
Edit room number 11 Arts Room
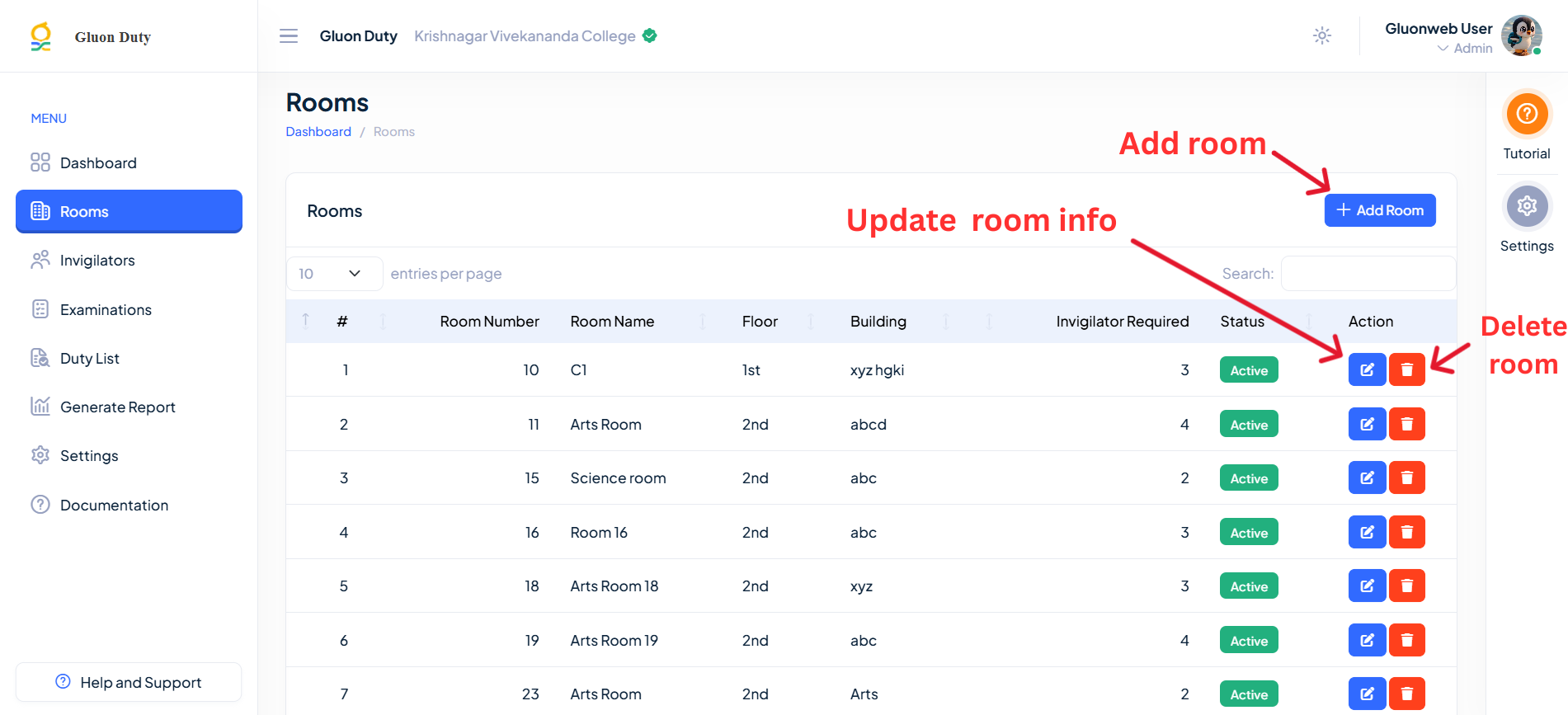[1367, 424]
